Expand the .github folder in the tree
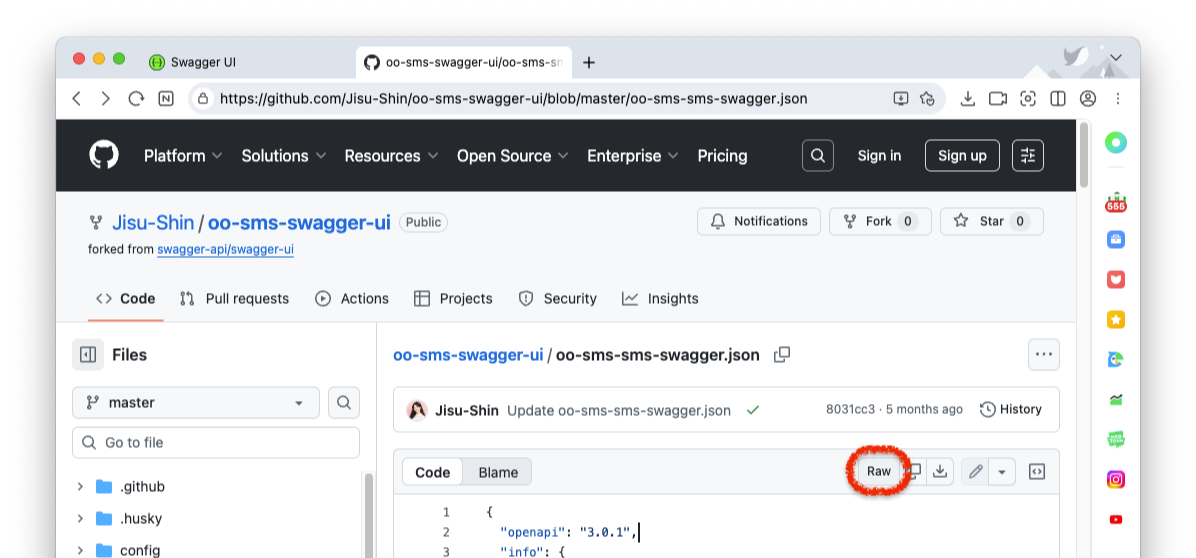 79,486
